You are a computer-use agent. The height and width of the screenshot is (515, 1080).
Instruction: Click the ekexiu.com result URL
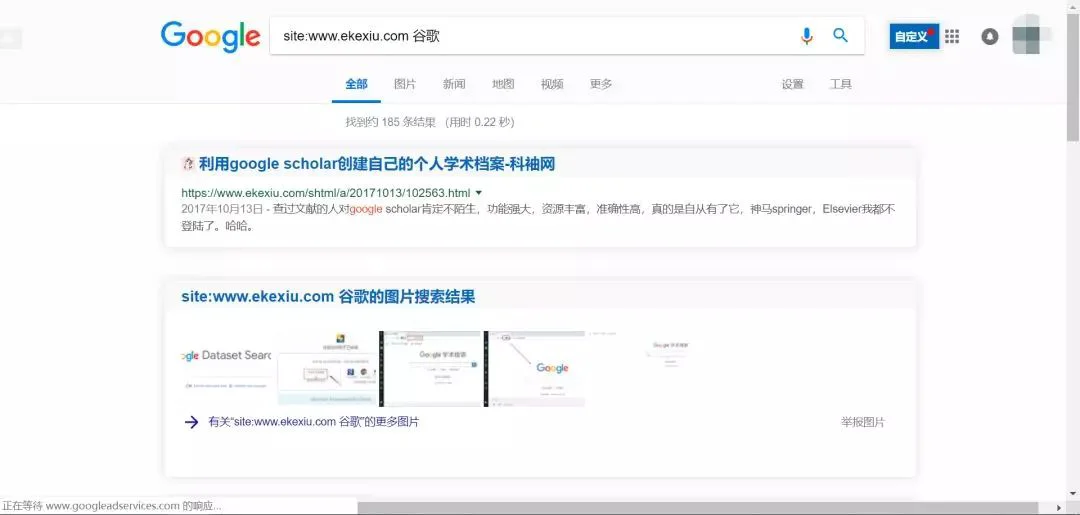click(x=326, y=193)
